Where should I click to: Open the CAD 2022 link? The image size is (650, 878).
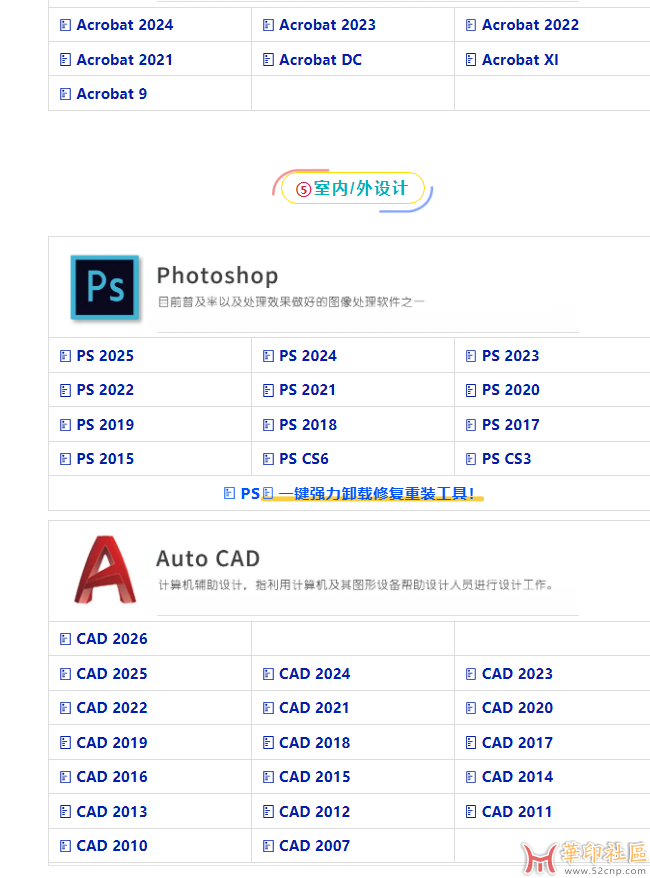[111, 707]
